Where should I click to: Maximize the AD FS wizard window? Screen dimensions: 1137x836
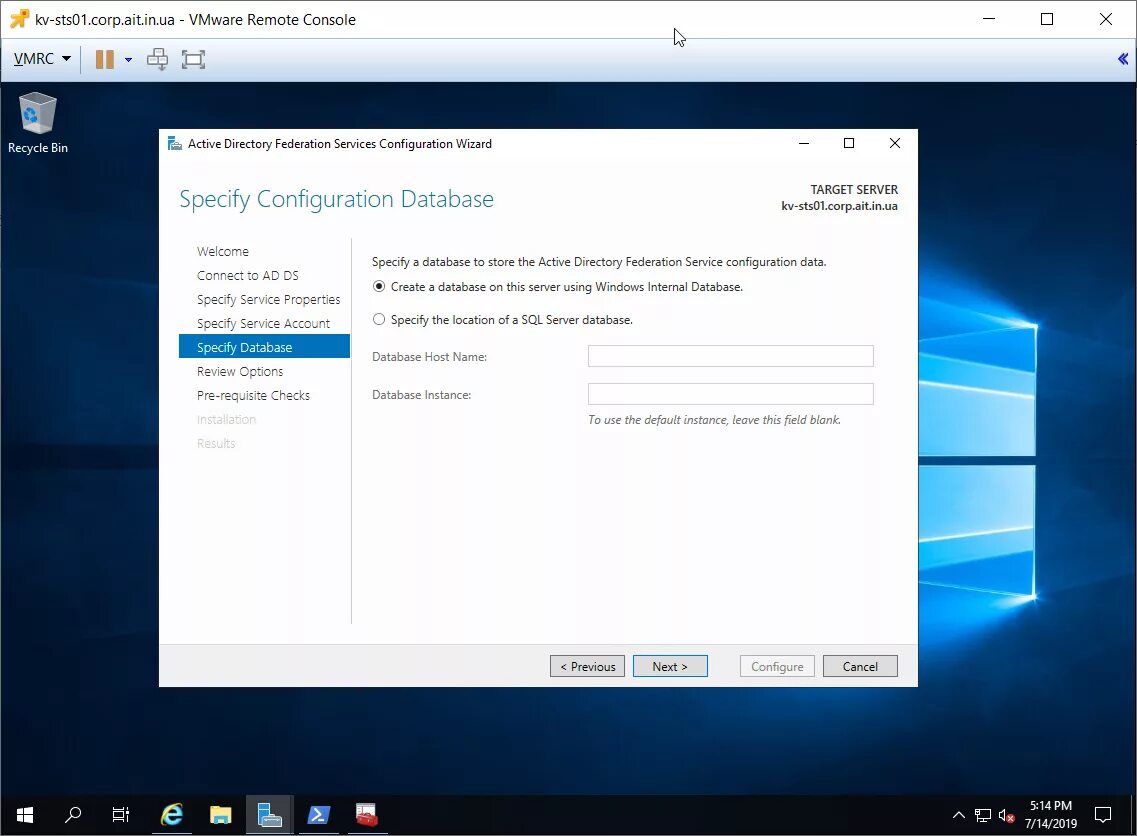[848, 144]
